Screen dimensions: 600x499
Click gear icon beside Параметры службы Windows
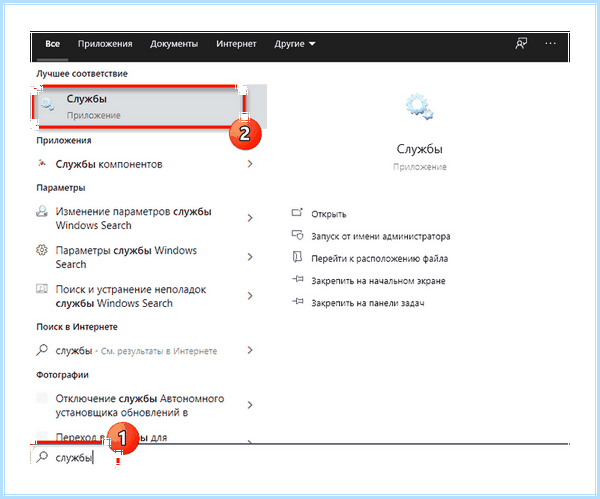point(42,250)
